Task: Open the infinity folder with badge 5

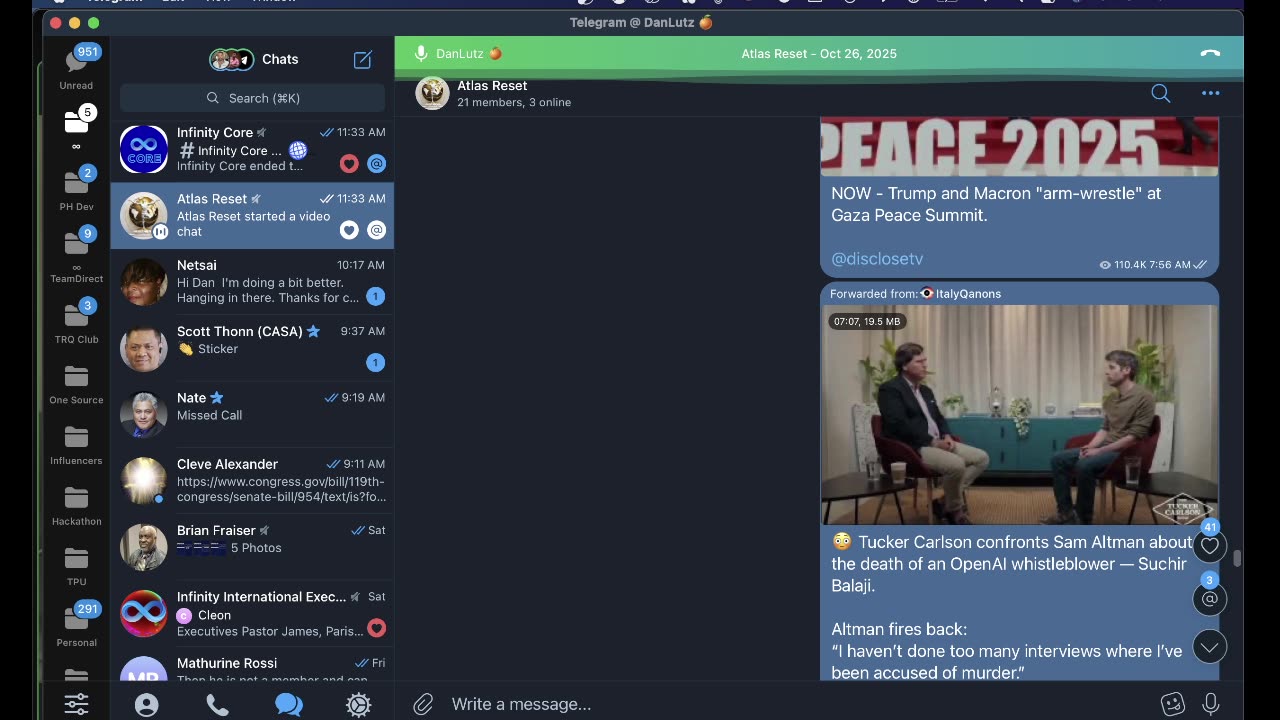Action: tap(76, 128)
